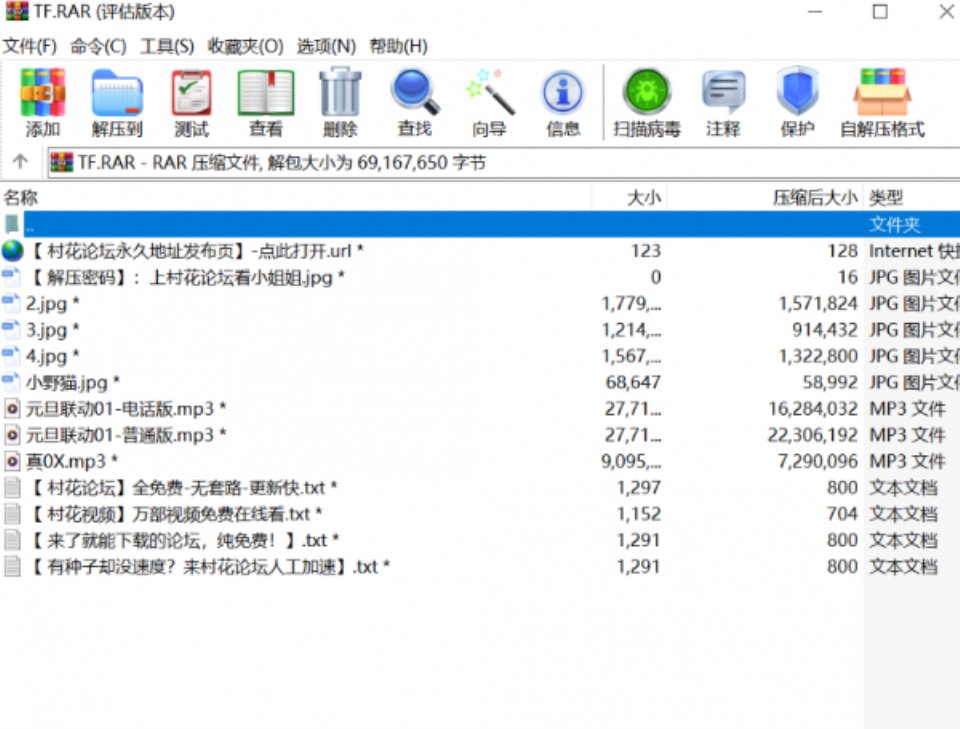Image resolution: width=960 pixels, height=729 pixels.
Task: Click the 解压到 (Extract to) icon
Action: pyautogui.click(x=117, y=93)
